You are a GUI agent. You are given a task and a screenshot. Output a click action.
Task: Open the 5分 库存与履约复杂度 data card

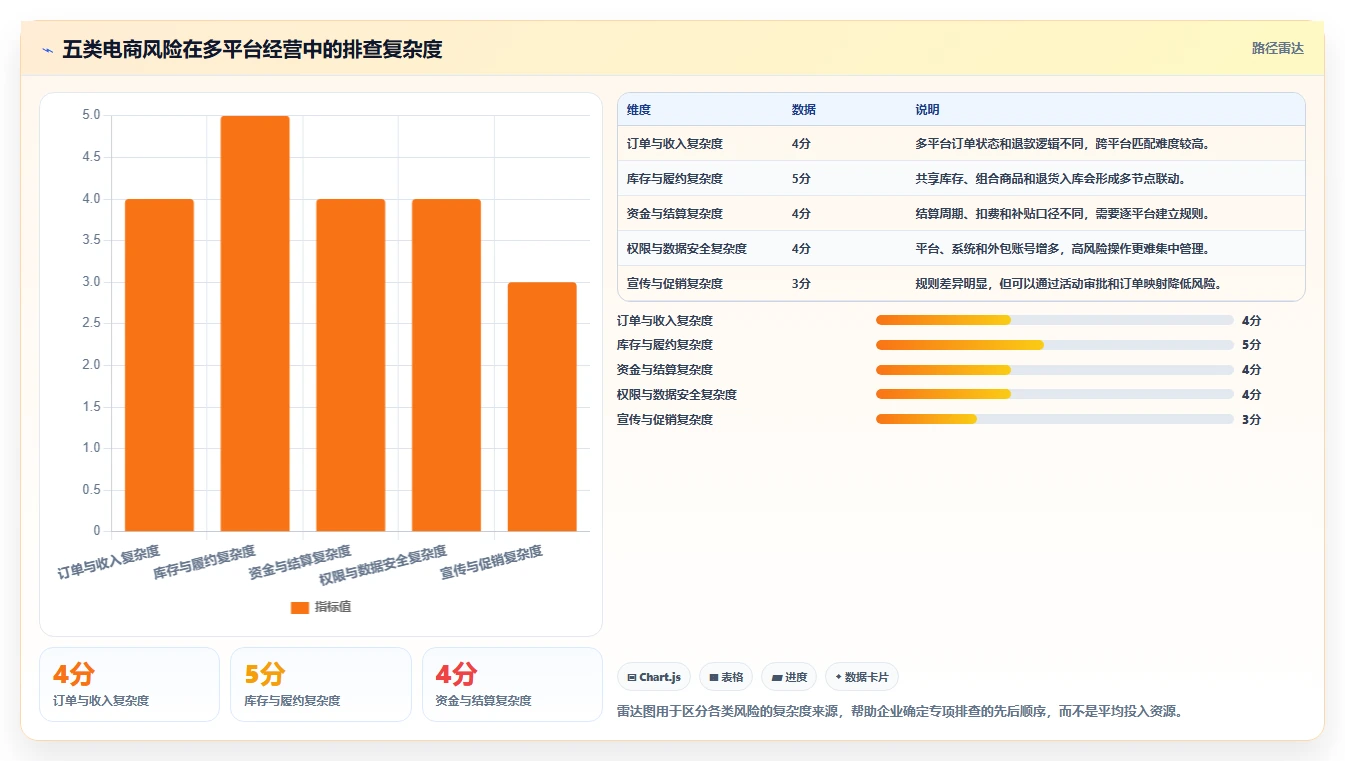tap(321, 684)
